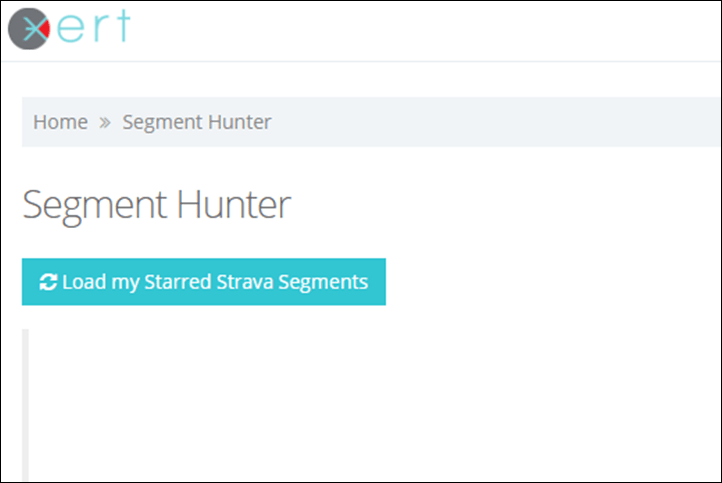
Task: Click the gray vertical bar below button
Action: pos(25,404)
